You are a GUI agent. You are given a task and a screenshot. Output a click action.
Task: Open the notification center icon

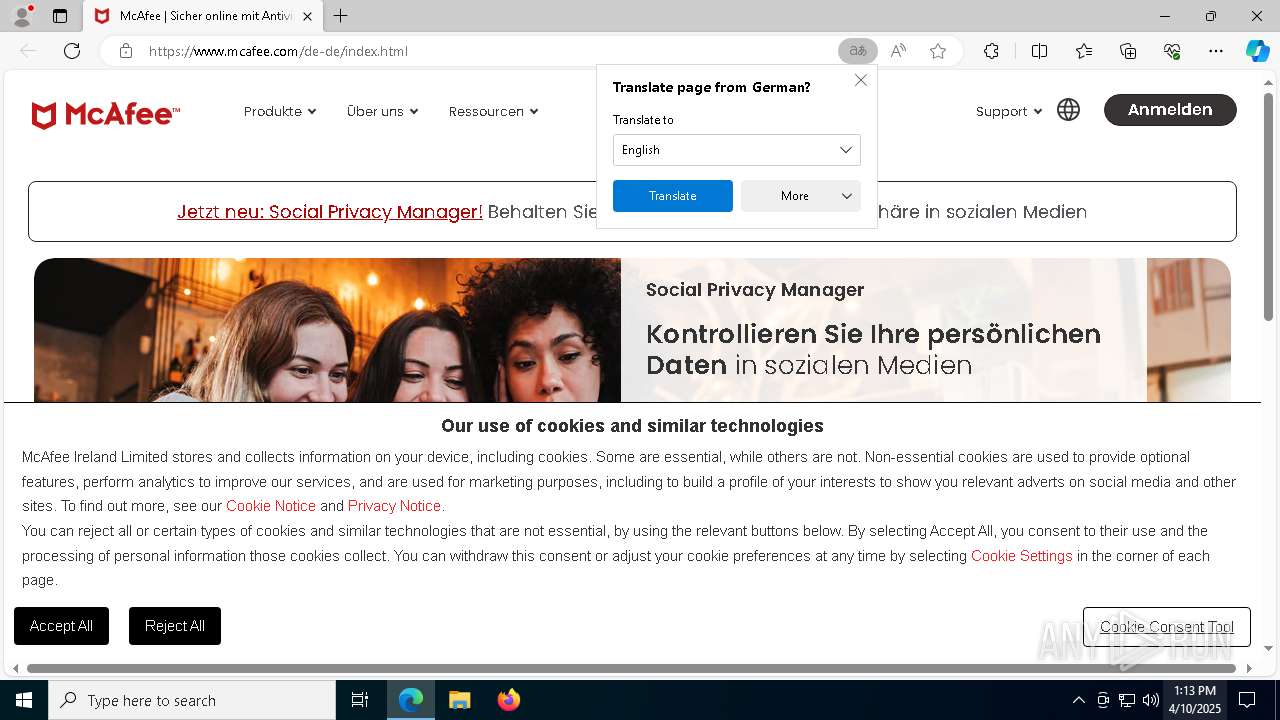1247,700
